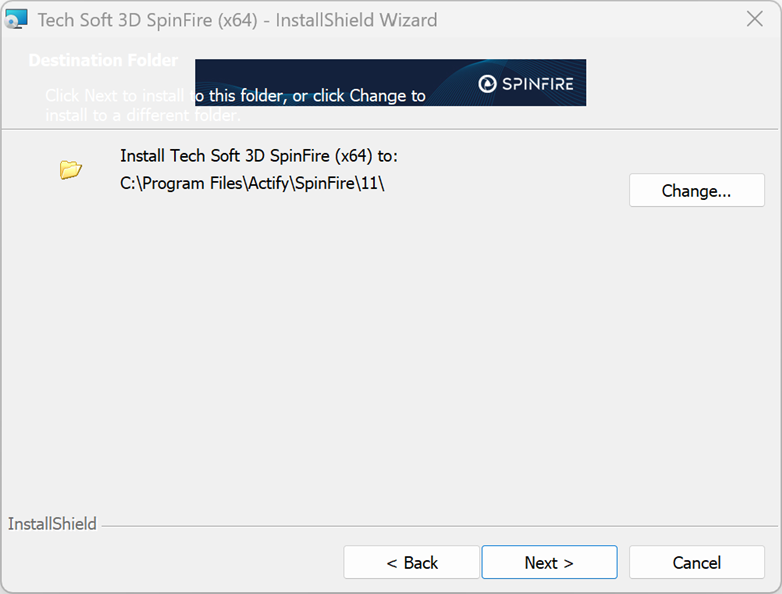Viewport: 782px width, 594px height.
Task: Click the 'Install Tech Soft 3D SpinFire (x64) to:' label
Action: 259,156
